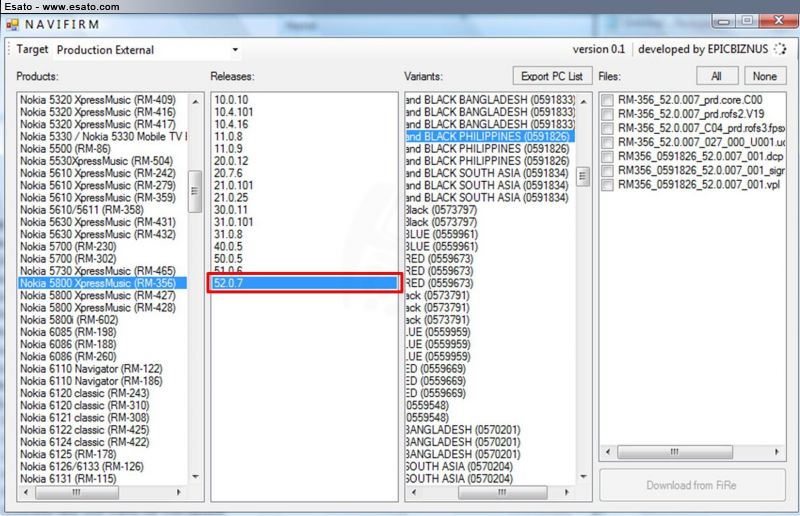Click the Products list scroll-right arrow
800x516 pixels.
point(179,492)
